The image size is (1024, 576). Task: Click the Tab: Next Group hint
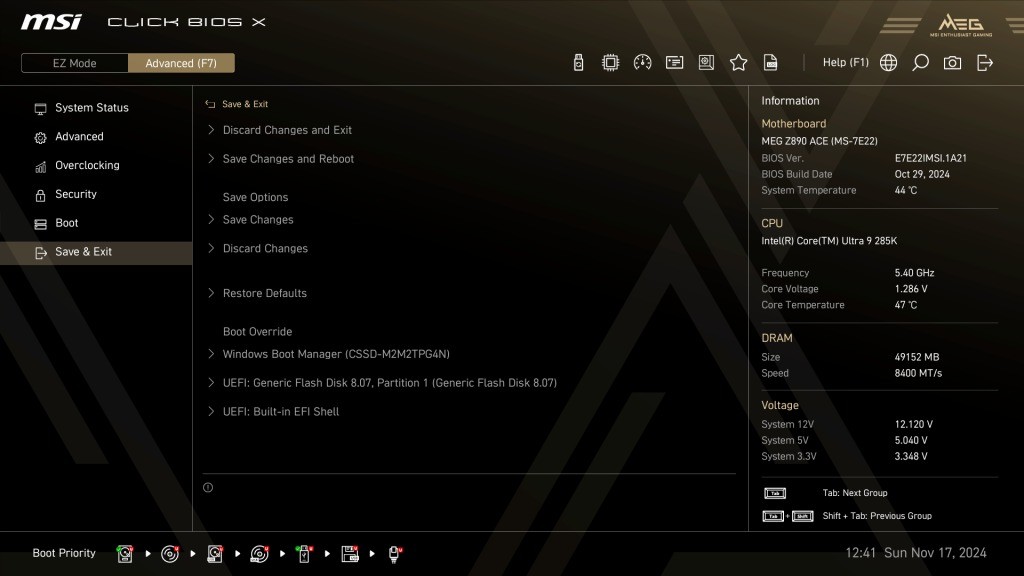(x=854, y=493)
